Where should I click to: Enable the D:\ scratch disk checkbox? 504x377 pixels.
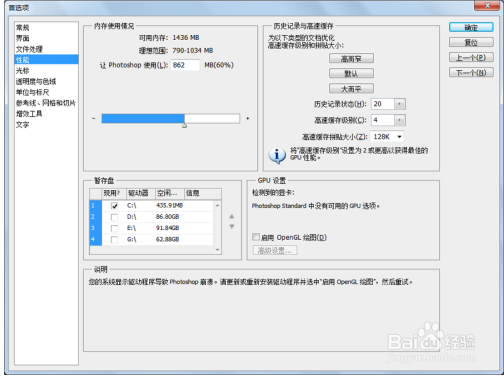pyautogui.click(x=114, y=217)
